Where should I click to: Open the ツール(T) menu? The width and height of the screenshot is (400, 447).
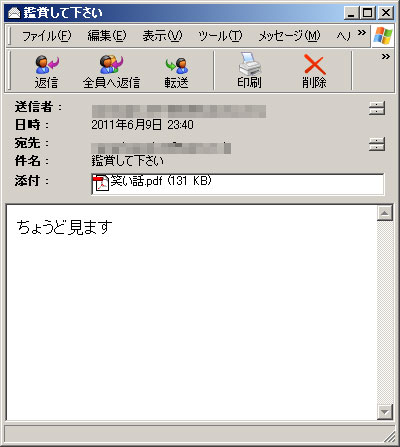point(220,36)
